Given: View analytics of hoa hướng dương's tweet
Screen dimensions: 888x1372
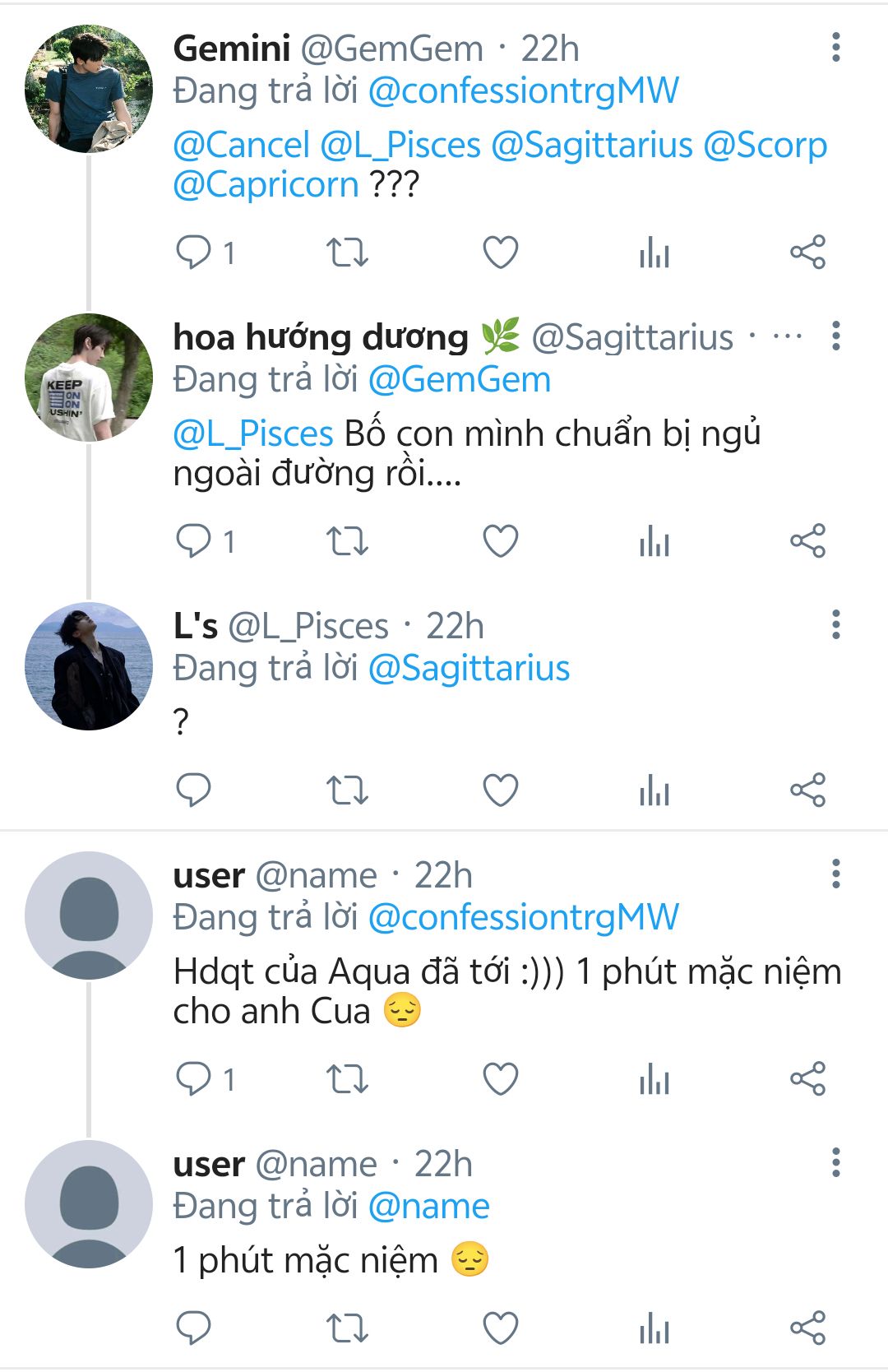Looking at the screenshot, I should tap(654, 542).
